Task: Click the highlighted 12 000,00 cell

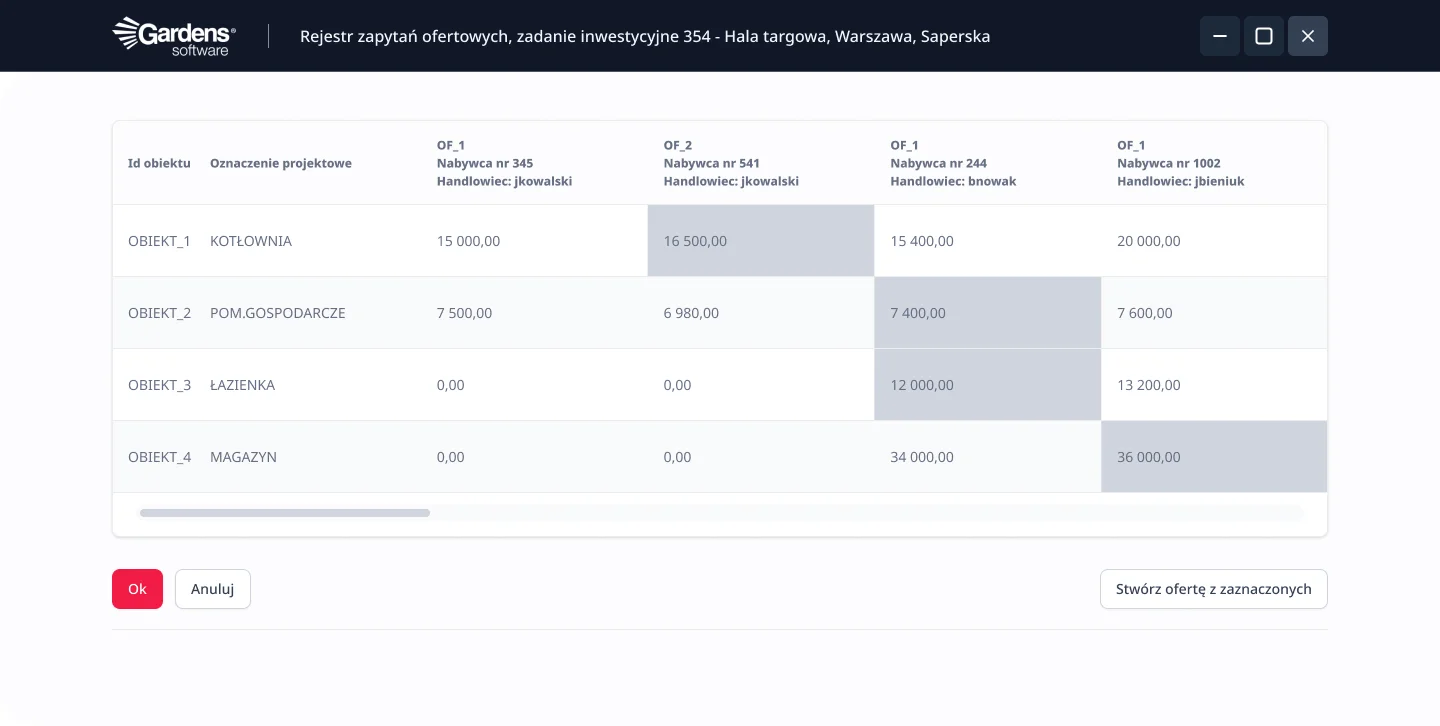Action: pyautogui.click(x=987, y=385)
